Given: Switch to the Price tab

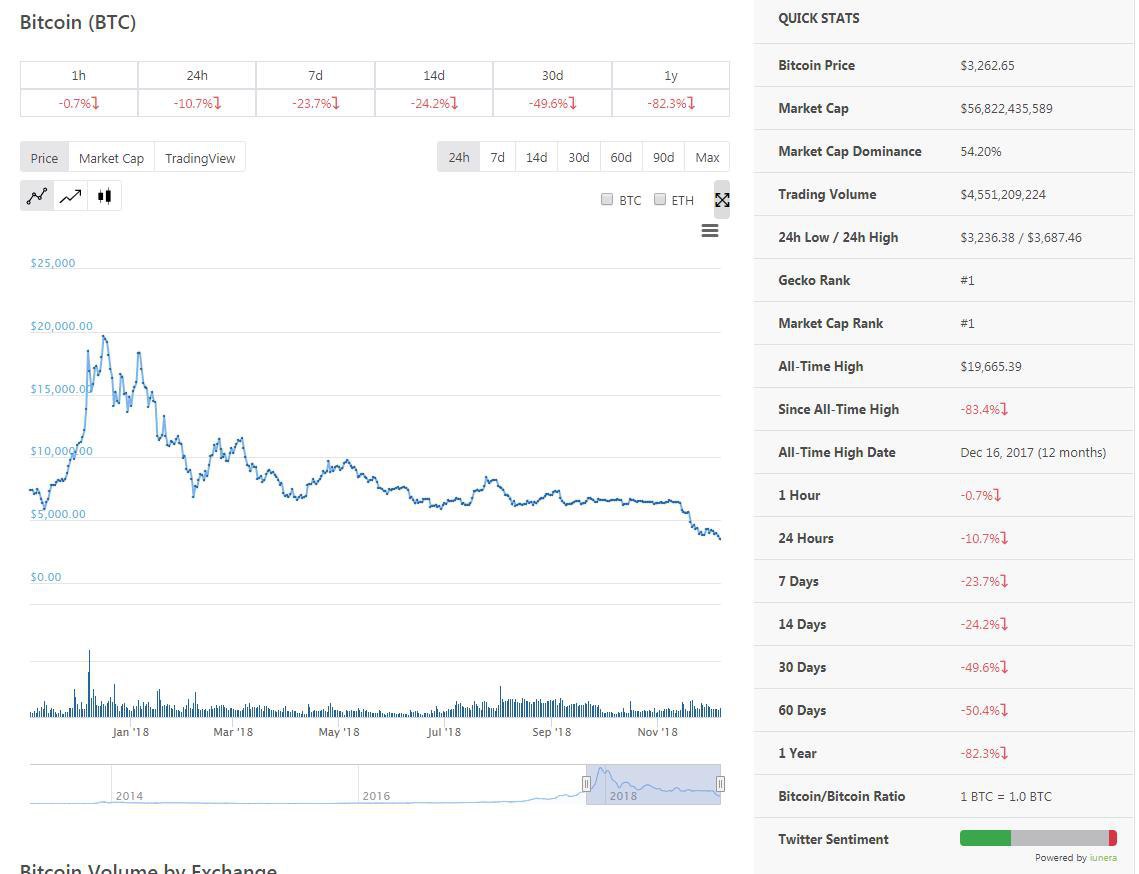Looking at the screenshot, I should tap(44, 158).
